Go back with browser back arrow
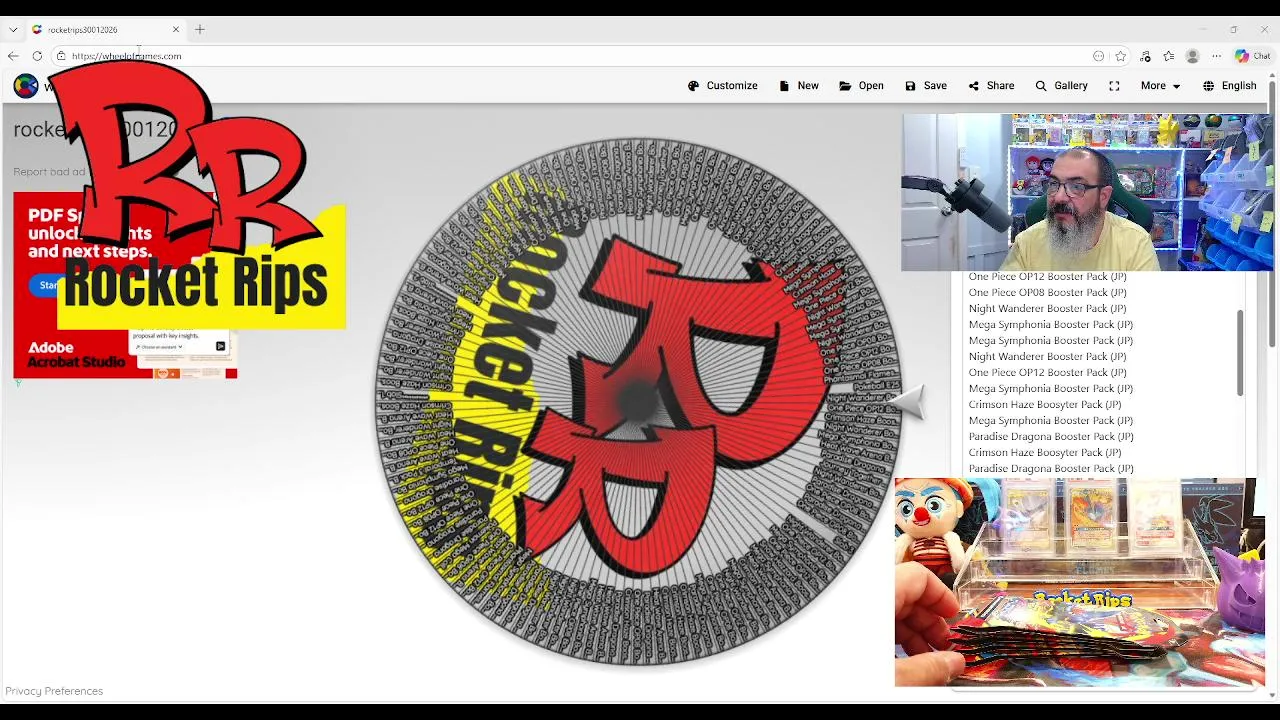Screen dimensions: 1280x720 pos(13,56)
